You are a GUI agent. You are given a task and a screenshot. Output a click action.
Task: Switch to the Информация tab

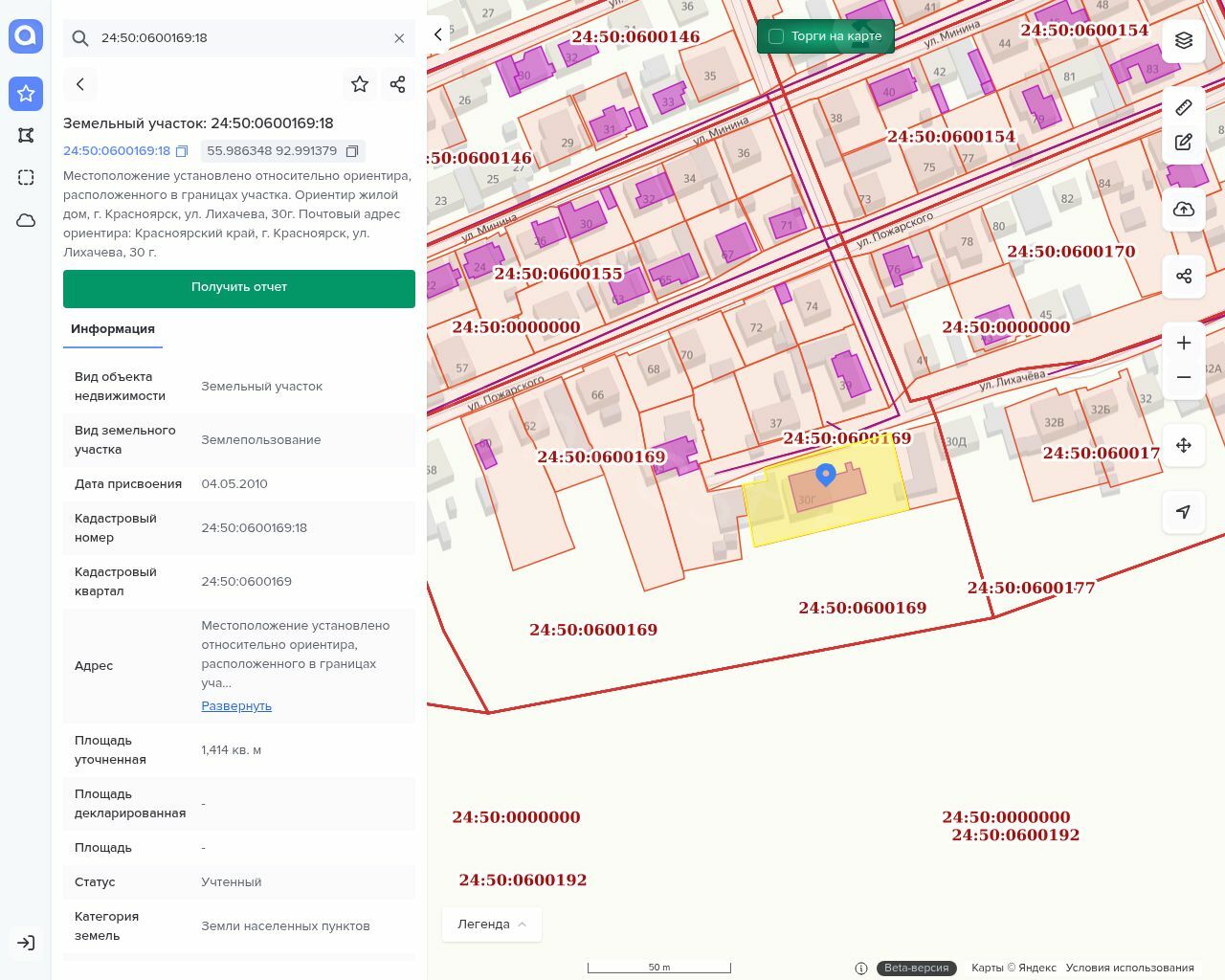tap(113, 329)
